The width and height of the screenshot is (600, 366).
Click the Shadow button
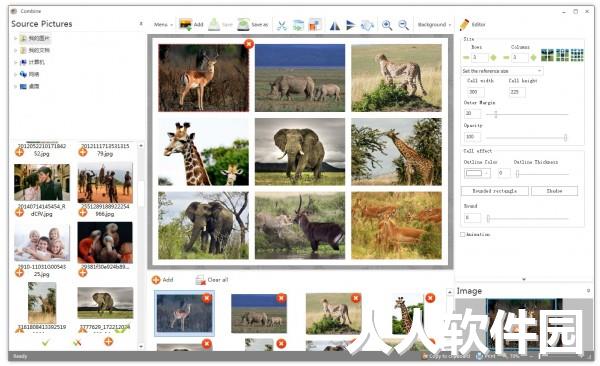coord(554,191)
